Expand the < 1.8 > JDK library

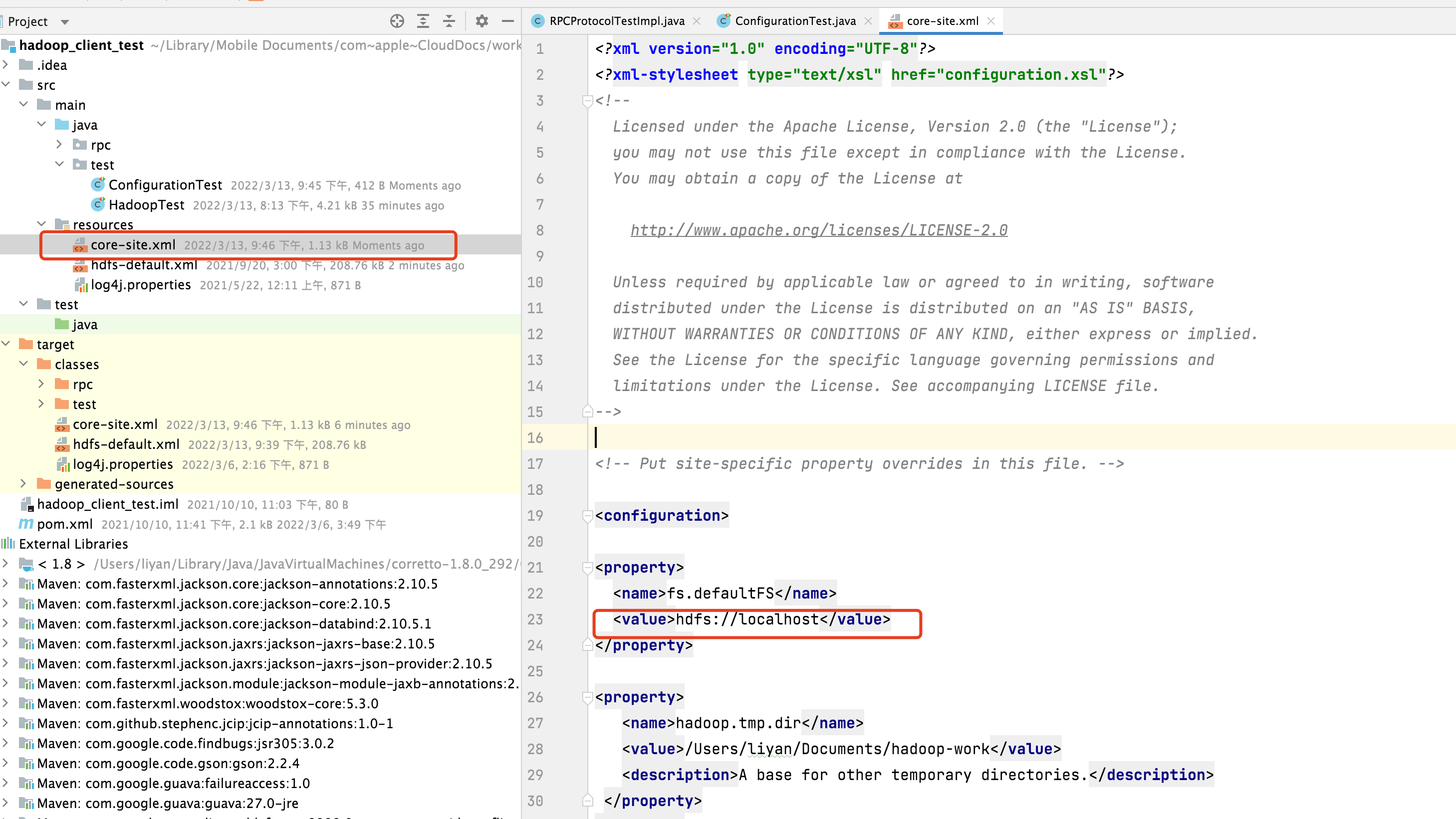click(5, 563)
